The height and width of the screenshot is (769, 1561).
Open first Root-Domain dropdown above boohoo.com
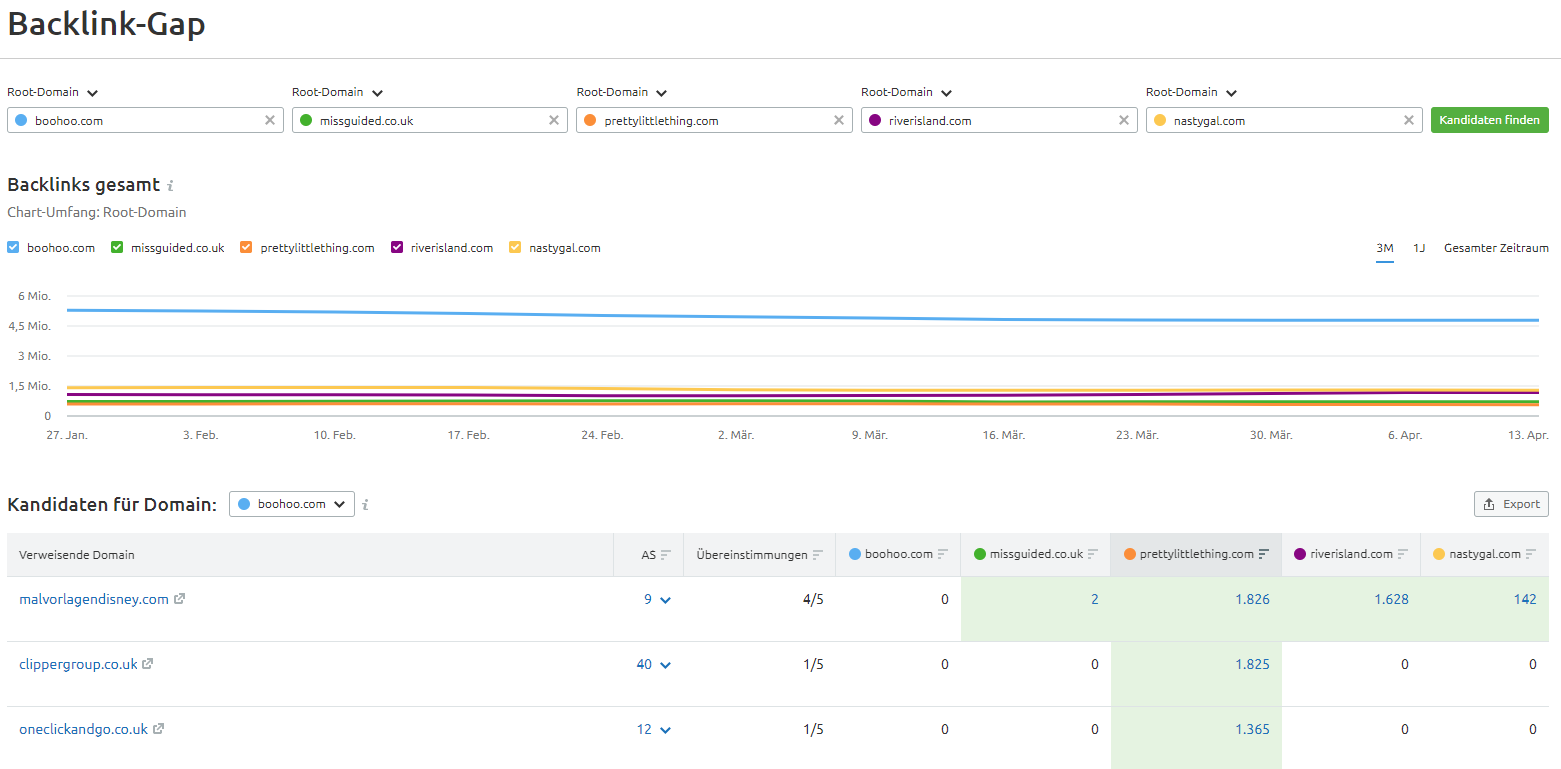pyautogui.click(x=53, y=92)
